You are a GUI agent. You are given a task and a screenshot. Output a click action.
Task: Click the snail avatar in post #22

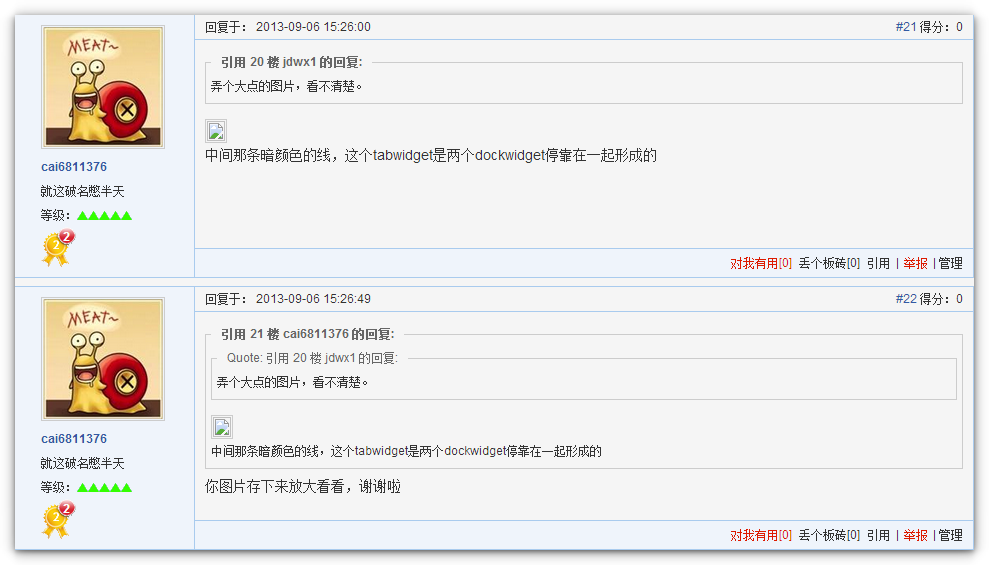pos(103,359)
